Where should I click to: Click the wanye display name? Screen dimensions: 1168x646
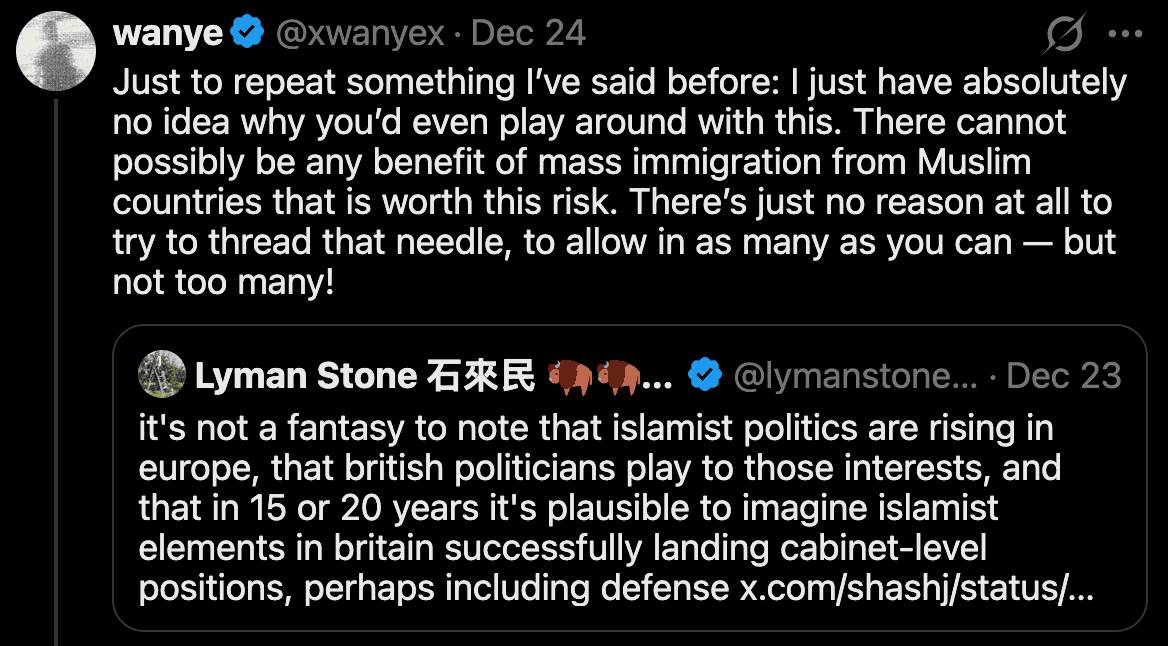[x=168, y=34]
